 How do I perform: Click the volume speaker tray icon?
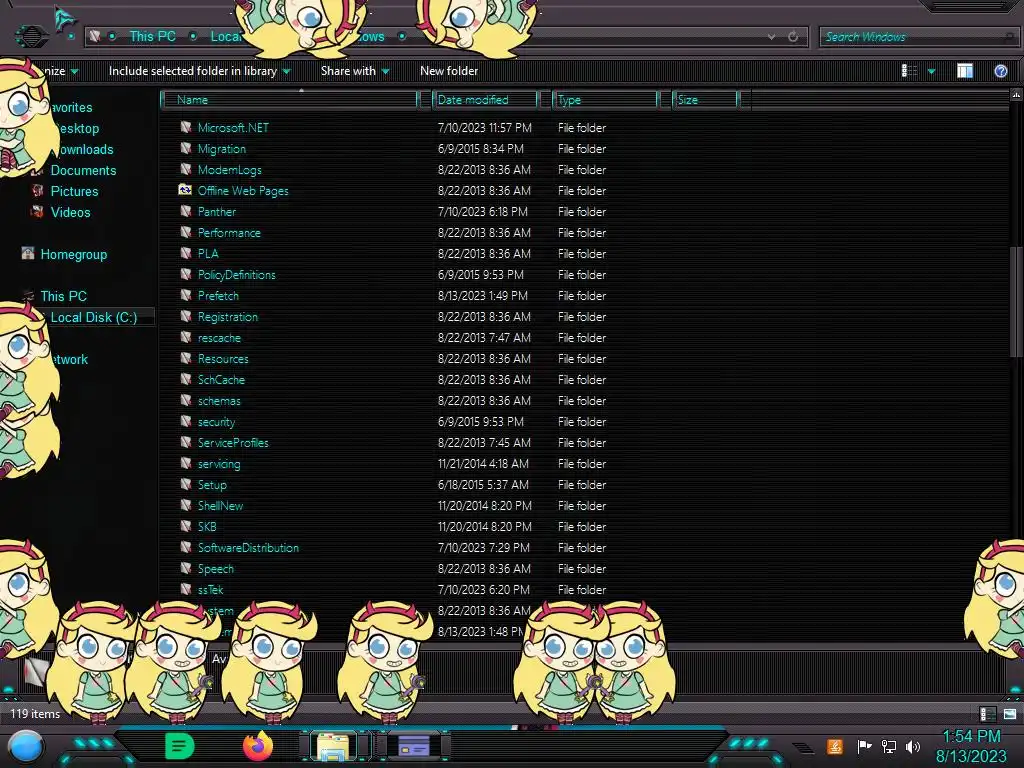tap(912, 746)
